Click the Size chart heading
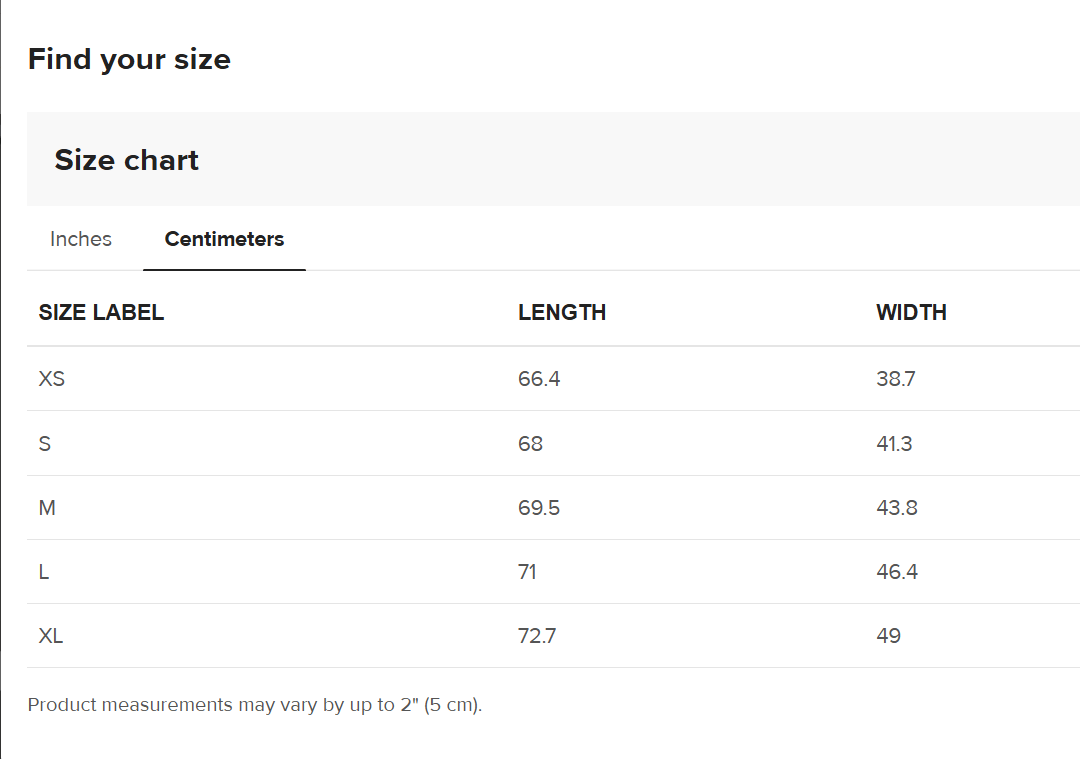Image resolution: width=1080 pixels, height=759 pixels. (x=127, y=160)
